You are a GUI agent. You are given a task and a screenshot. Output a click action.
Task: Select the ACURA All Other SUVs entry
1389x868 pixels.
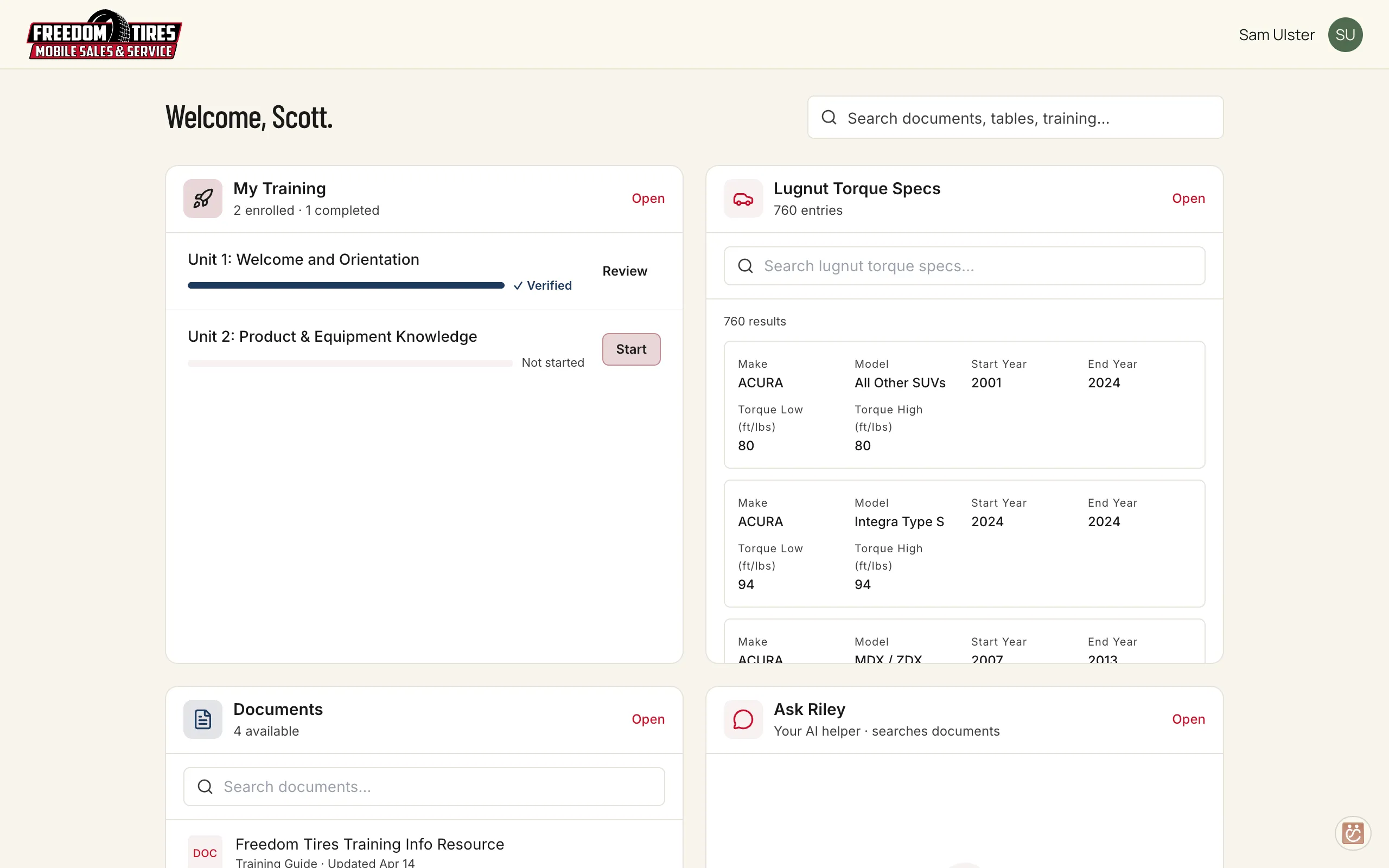pyautogui.click(x=964, y=405)
